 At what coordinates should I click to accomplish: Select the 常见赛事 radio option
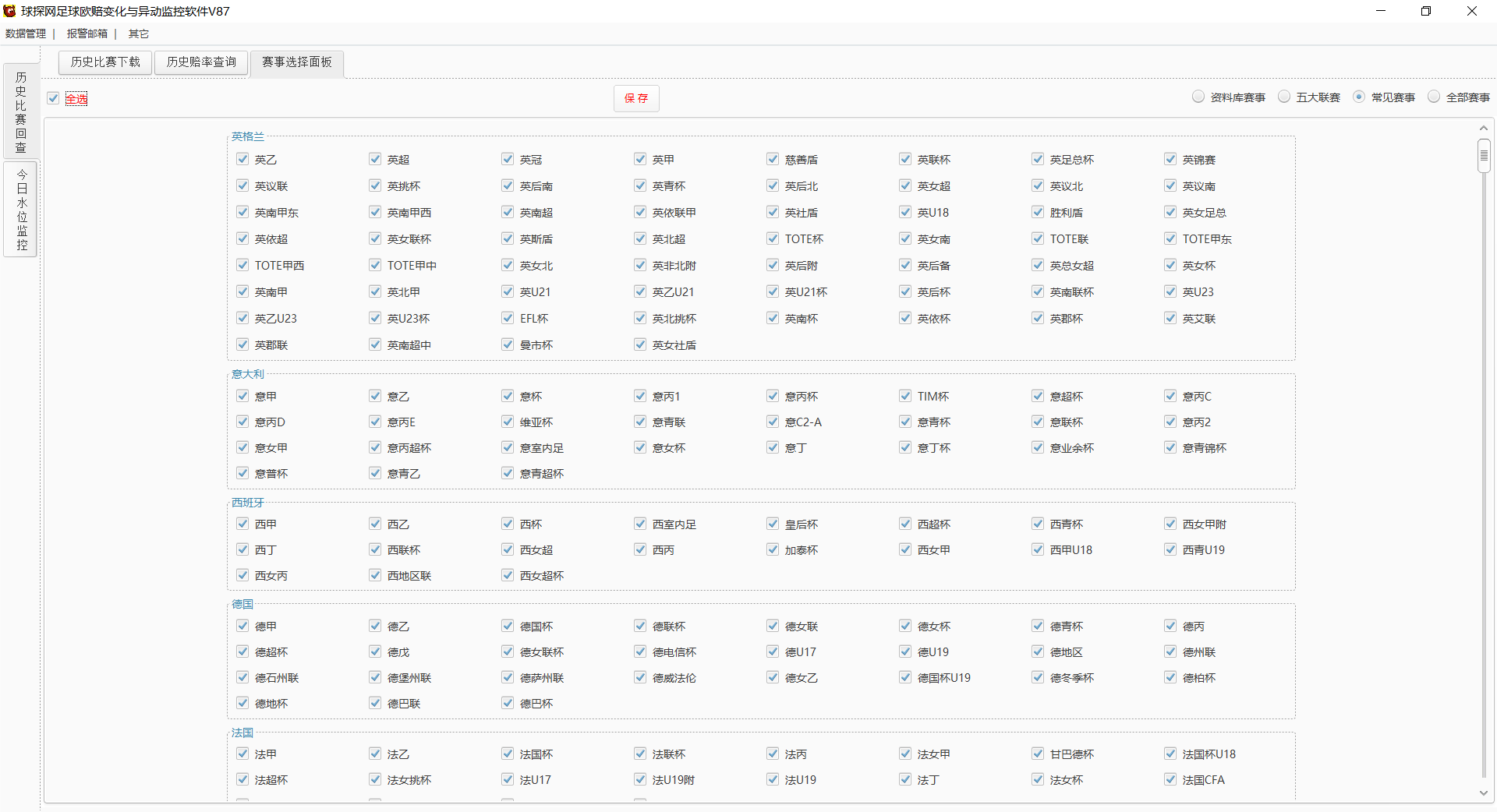(1359, 97)
